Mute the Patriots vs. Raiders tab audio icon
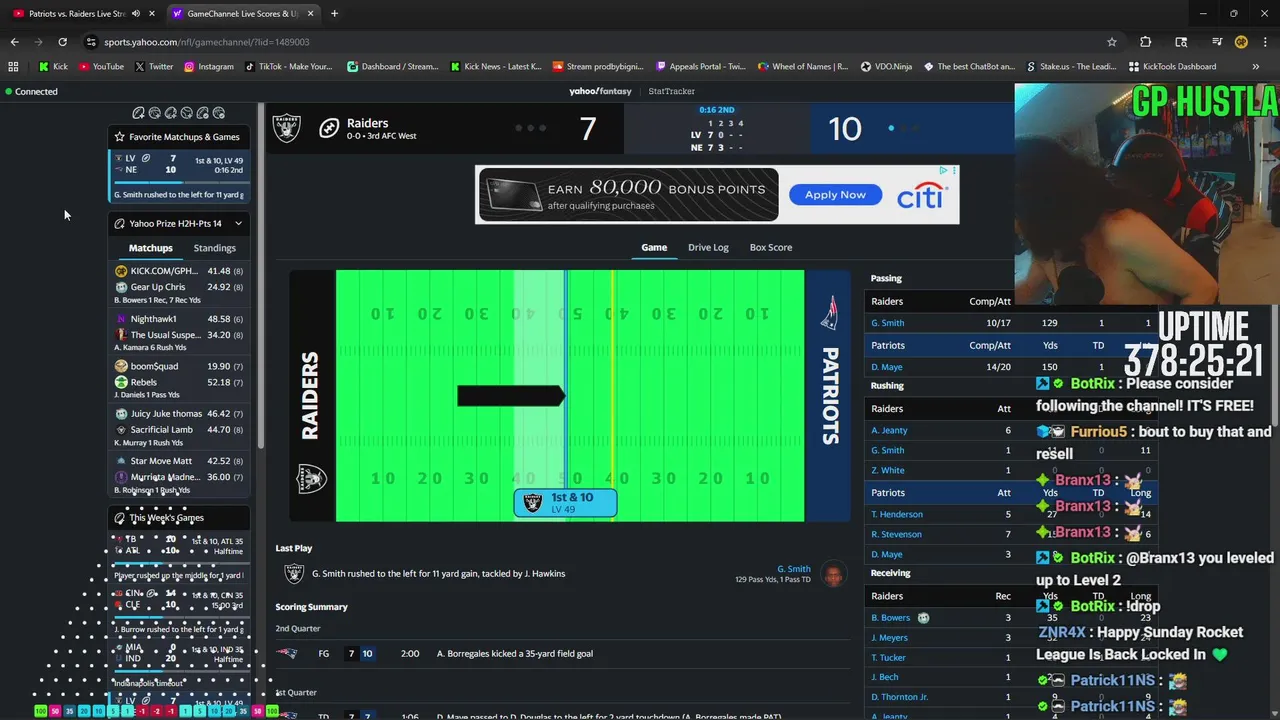The width and height of the screenshot is (1280, 720). 135,14
